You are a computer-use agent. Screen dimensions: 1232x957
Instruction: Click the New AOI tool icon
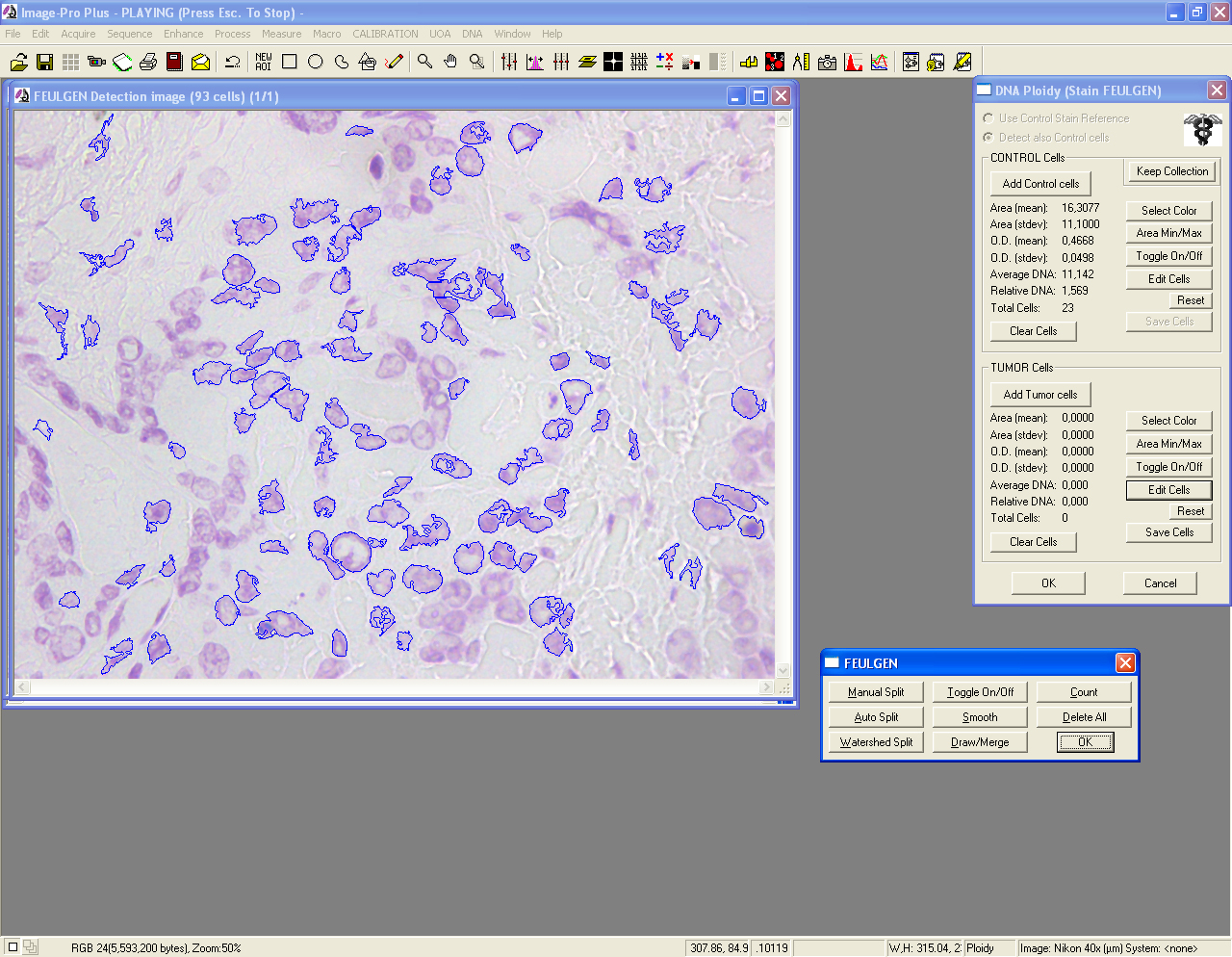264,62
